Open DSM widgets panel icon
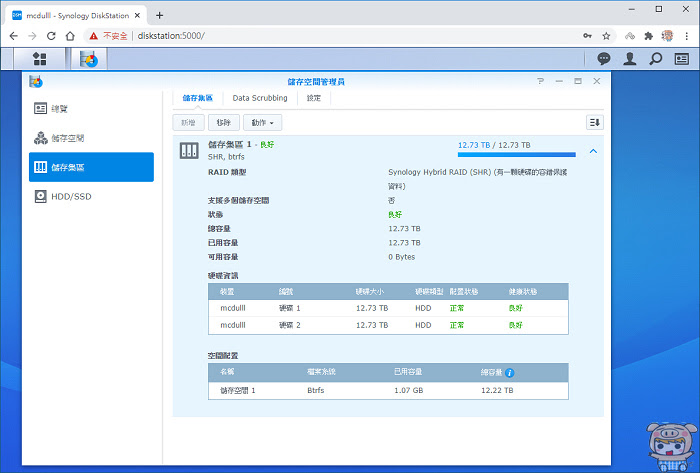 [681, 58]
